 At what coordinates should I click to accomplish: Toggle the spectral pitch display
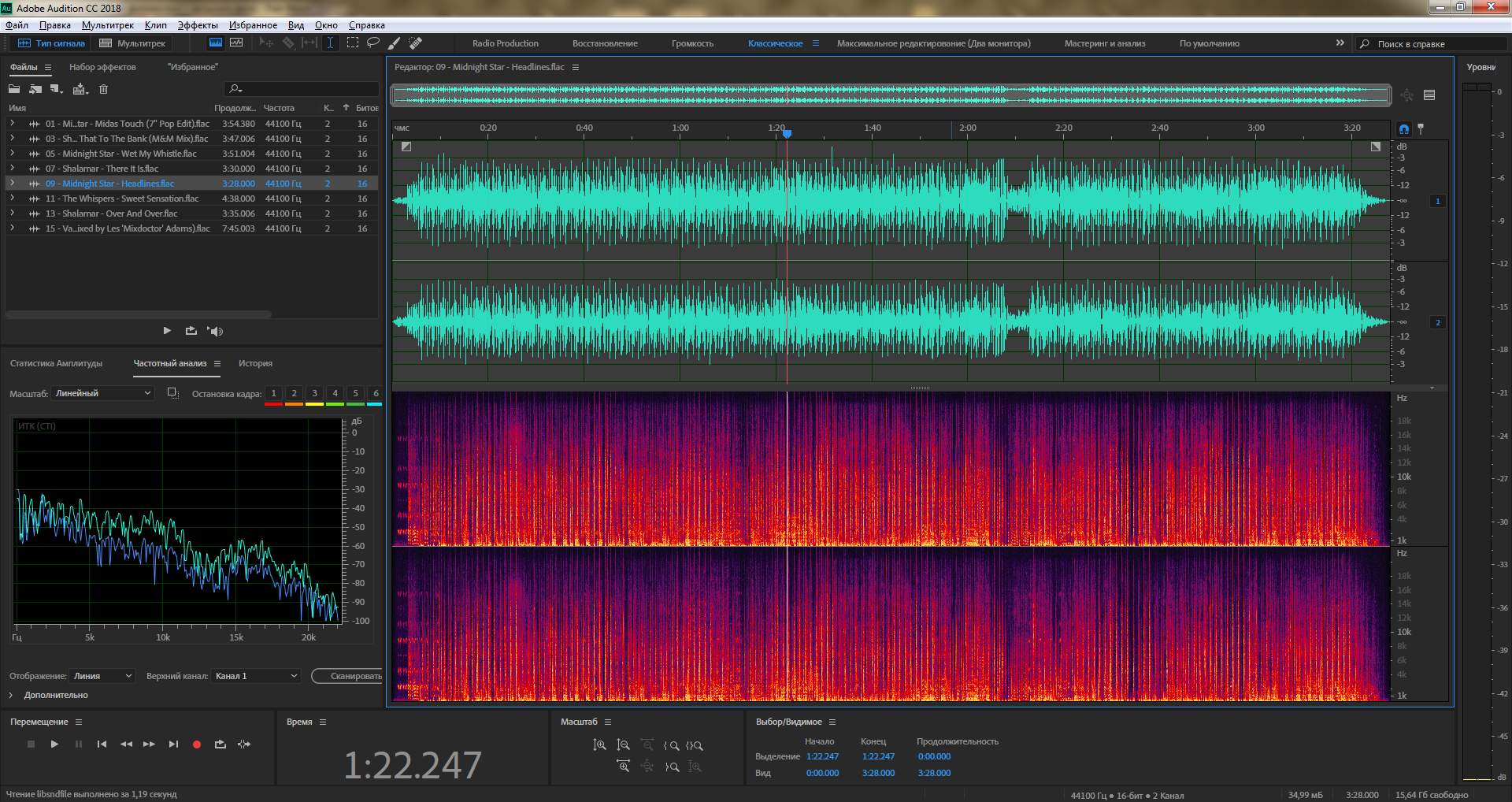236,43
